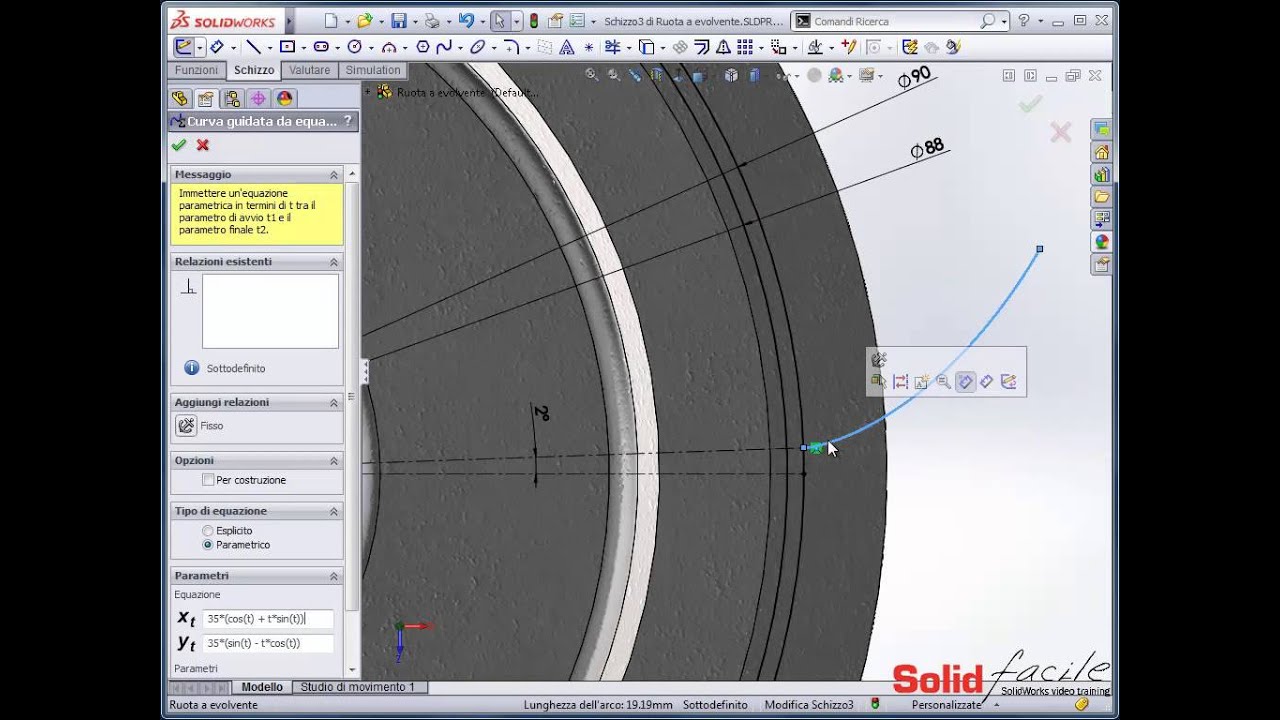Activate the Trim Entities tool
This screenshot has height=720, width=1280.
[613, 47]
